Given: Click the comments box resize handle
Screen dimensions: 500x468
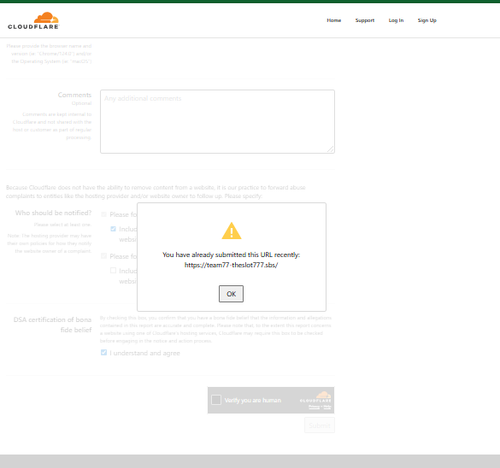Looking at the screenshot, I should pyautogui.click(x=330, y=149).
